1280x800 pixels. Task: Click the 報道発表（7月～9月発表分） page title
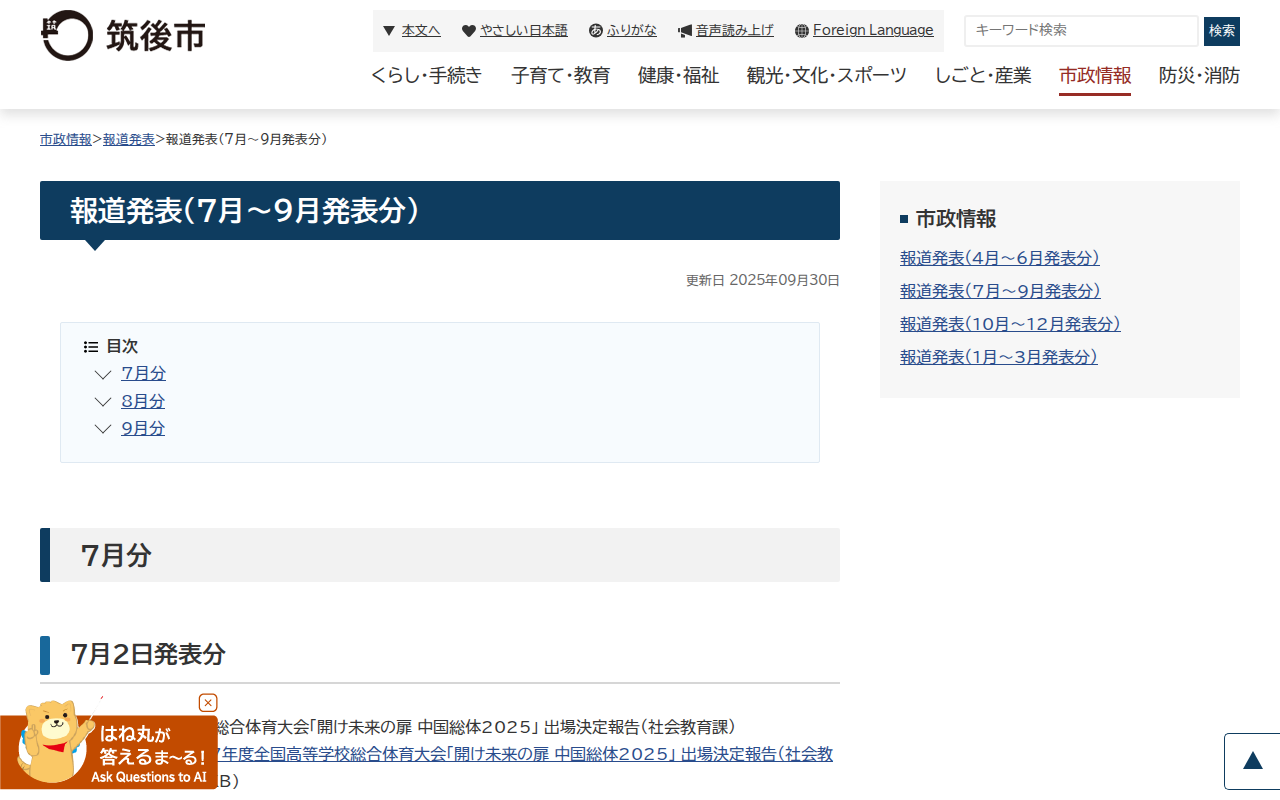pyautogui.click(x=245, y=211)
